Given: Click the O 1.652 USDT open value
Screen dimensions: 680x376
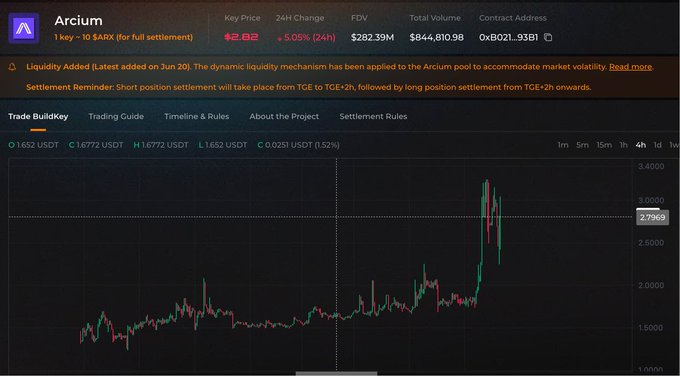Looking at the screenshot, I should click(33, 145).
